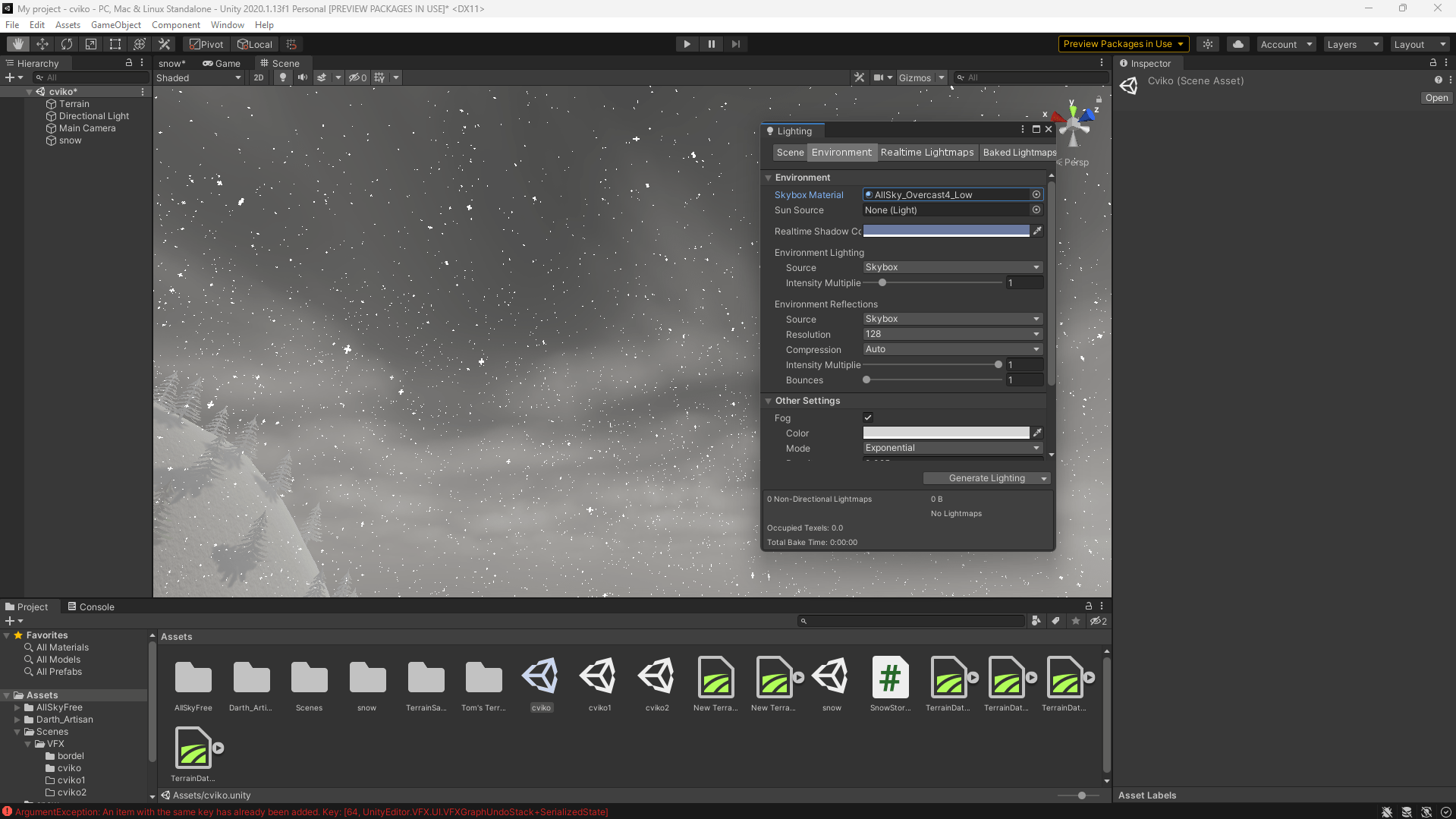Open Compression Auto dropdown
Screen dimensions: 1456x819
click(953, 349)
